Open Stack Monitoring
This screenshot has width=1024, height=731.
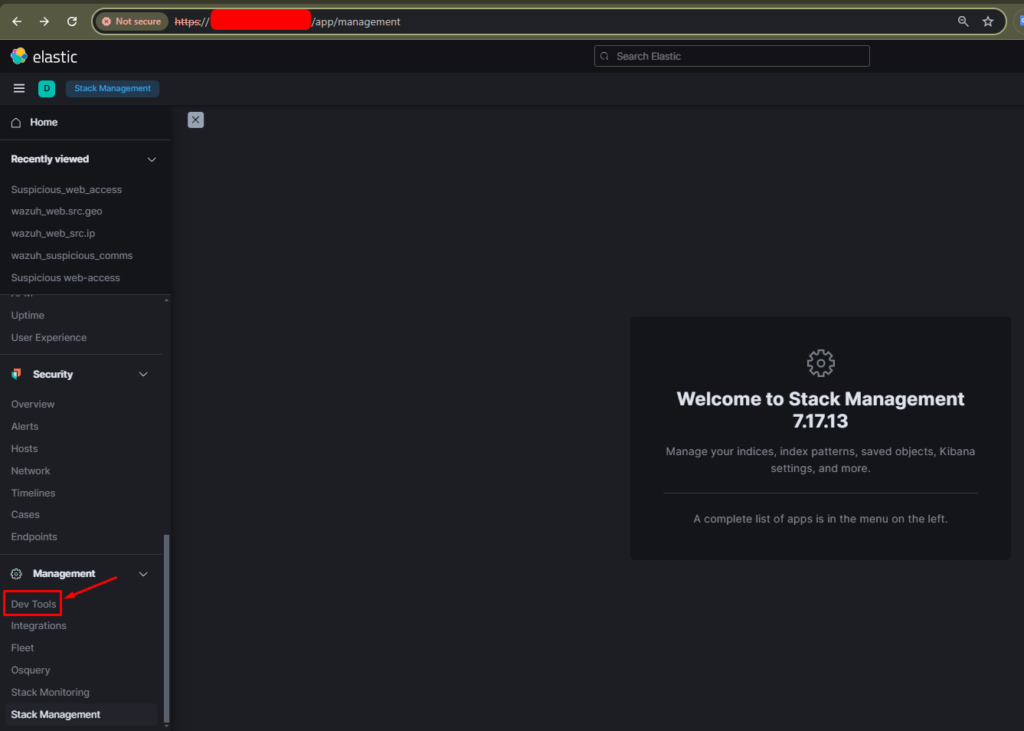[50, 692]
